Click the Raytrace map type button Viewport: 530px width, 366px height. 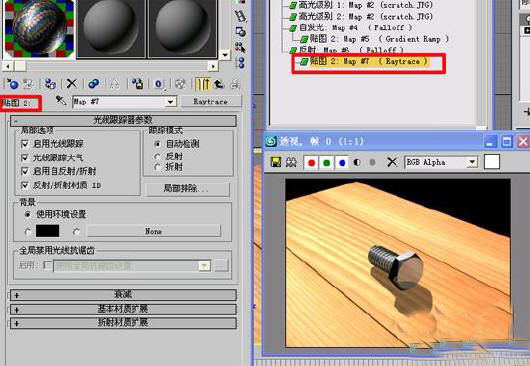[x=211, y=101]
